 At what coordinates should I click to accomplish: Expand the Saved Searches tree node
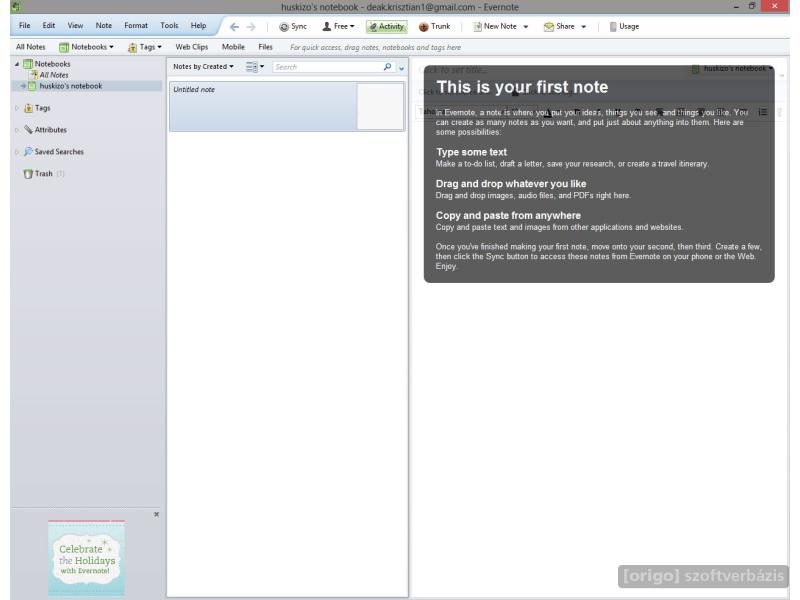pyautogui.click(x=17, y=152)
